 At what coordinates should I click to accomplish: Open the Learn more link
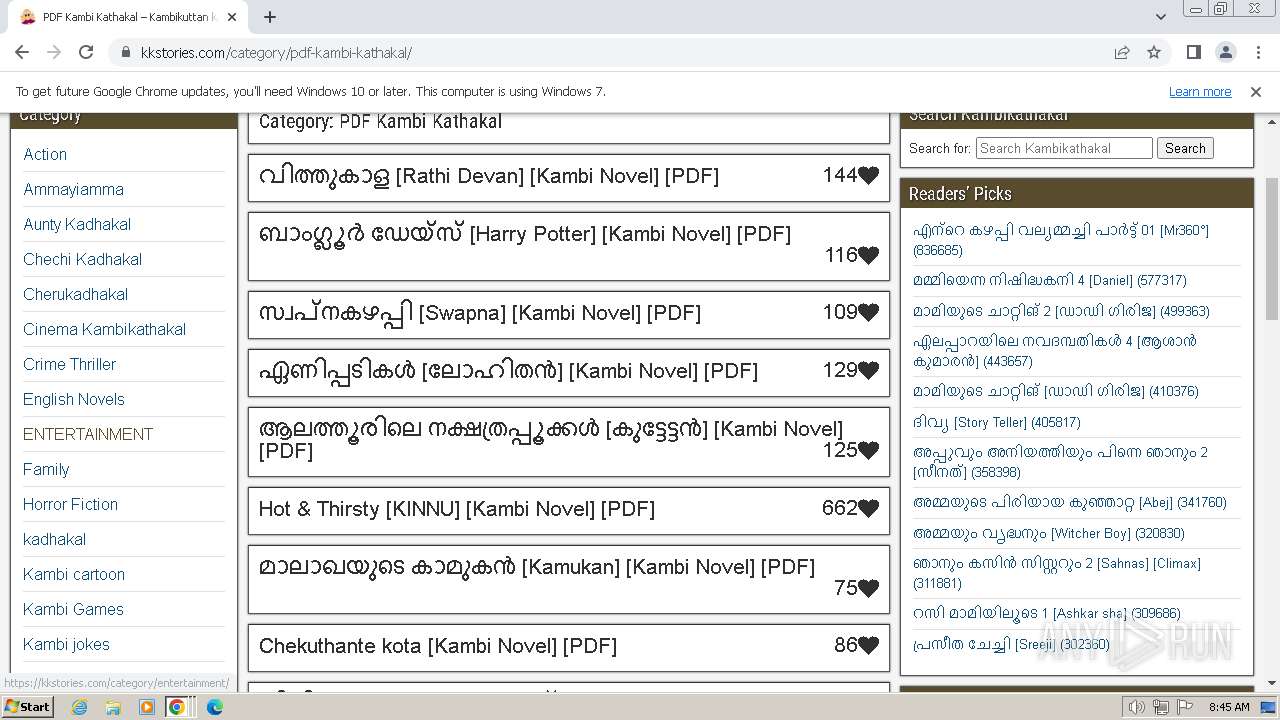pos(1200,91)
